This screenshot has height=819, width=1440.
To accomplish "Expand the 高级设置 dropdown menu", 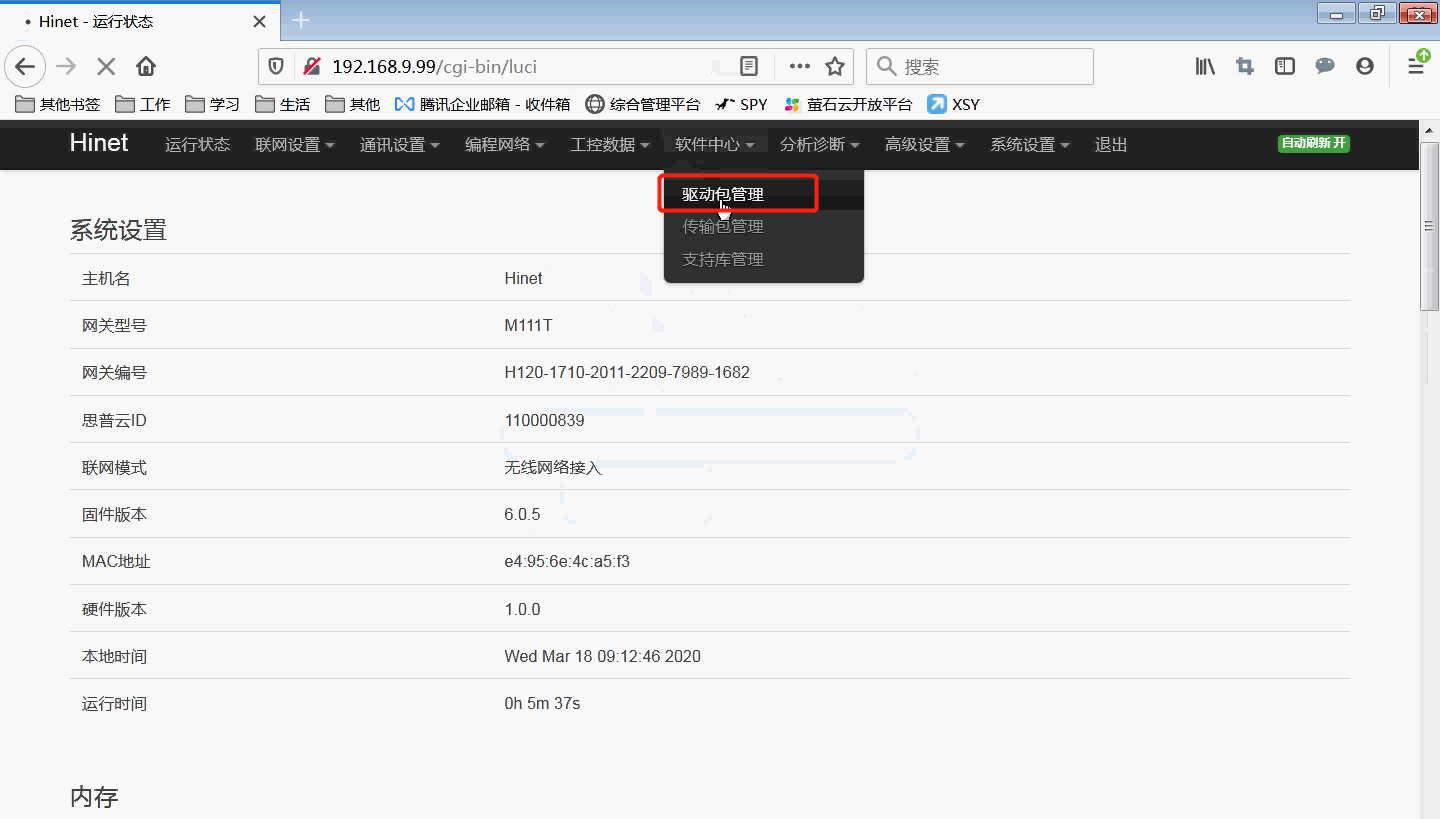I will [923, 144].
